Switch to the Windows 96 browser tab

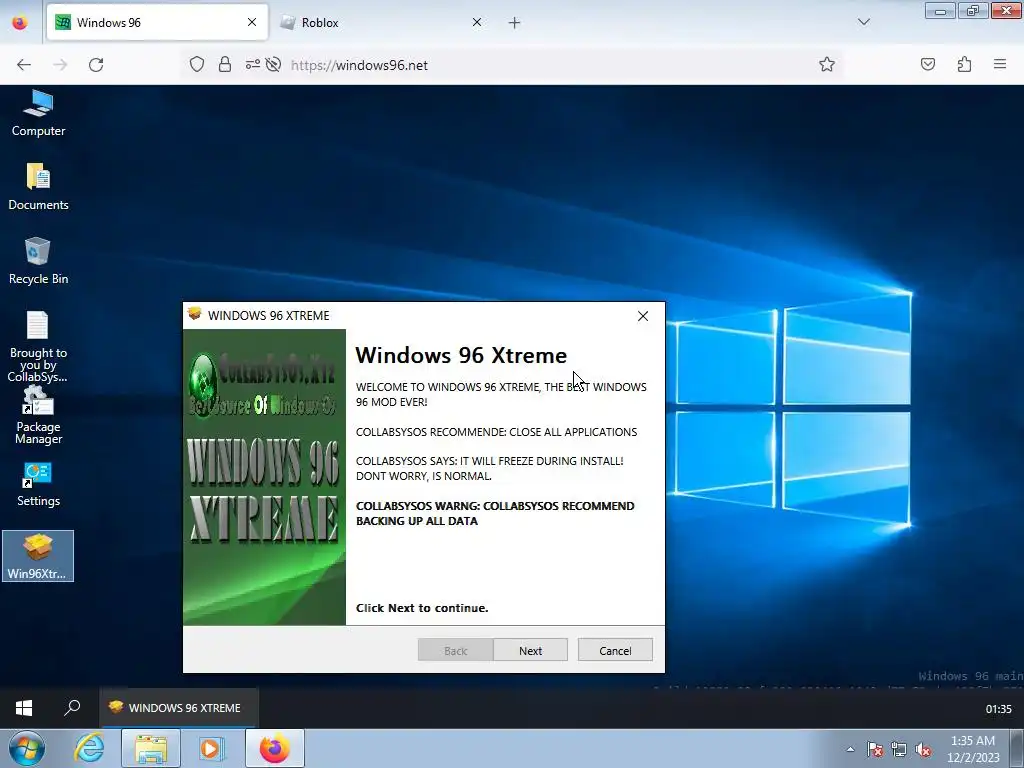pos(157,22)
